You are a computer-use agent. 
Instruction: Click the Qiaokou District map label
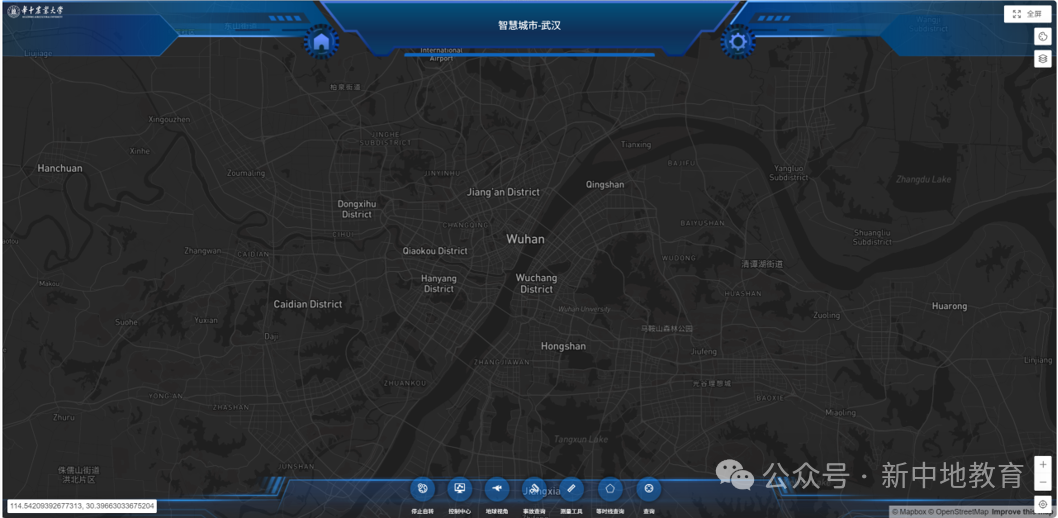(435, 251)
